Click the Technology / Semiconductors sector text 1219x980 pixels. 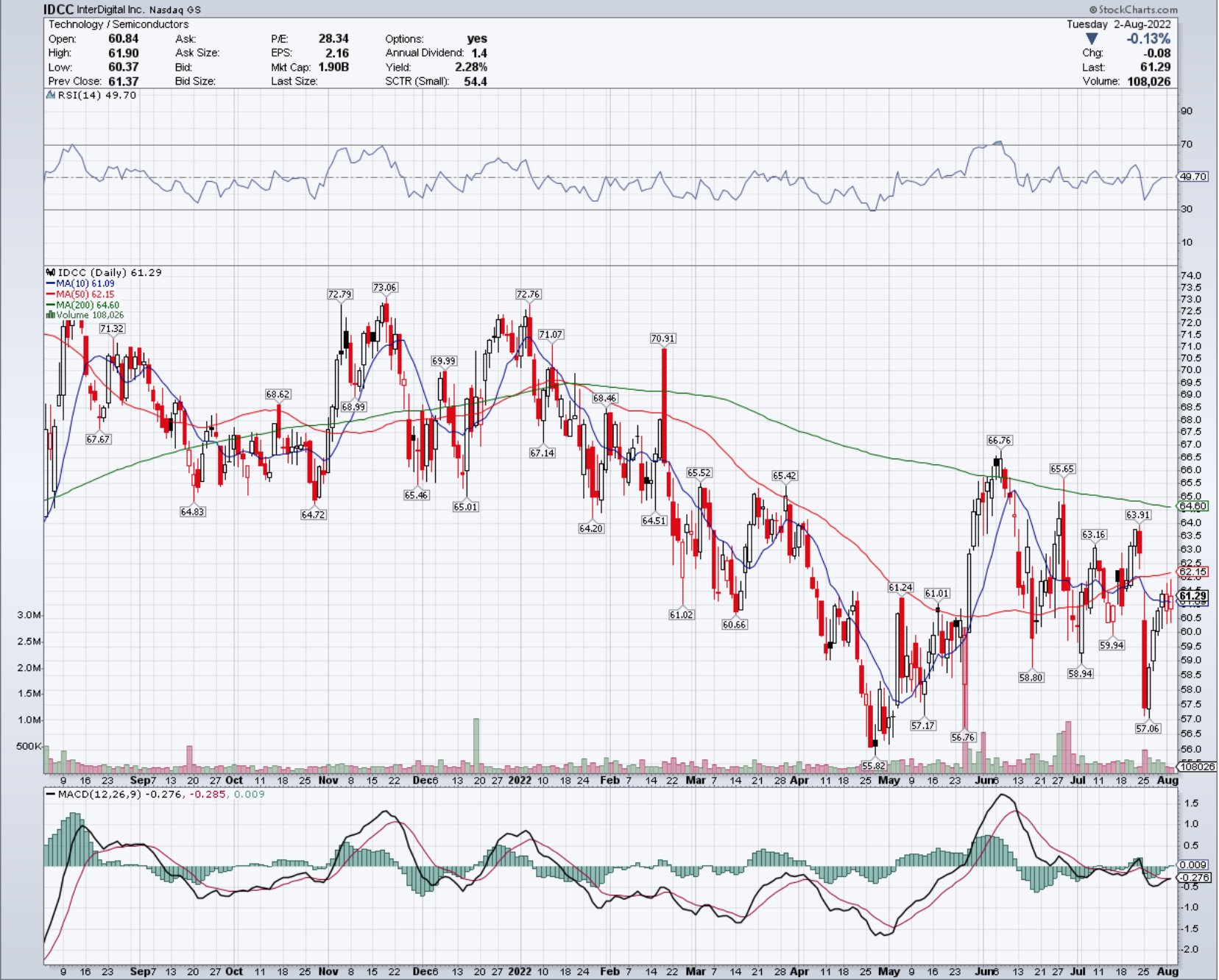119,24
